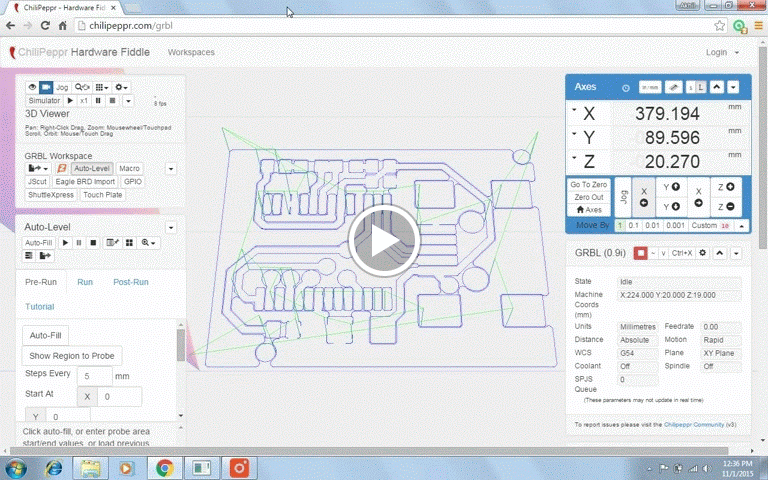Click the red GRBL feedhold stop button
The height and width of the screenshot is (480, 768).
tap(641, 253)
